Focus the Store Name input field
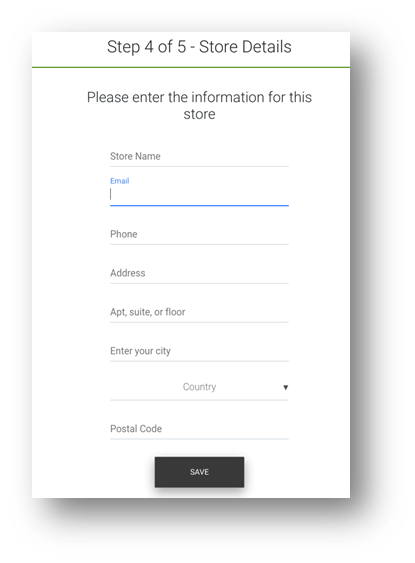The width and height of the screenshot is (415, 563). pos(199,157)
